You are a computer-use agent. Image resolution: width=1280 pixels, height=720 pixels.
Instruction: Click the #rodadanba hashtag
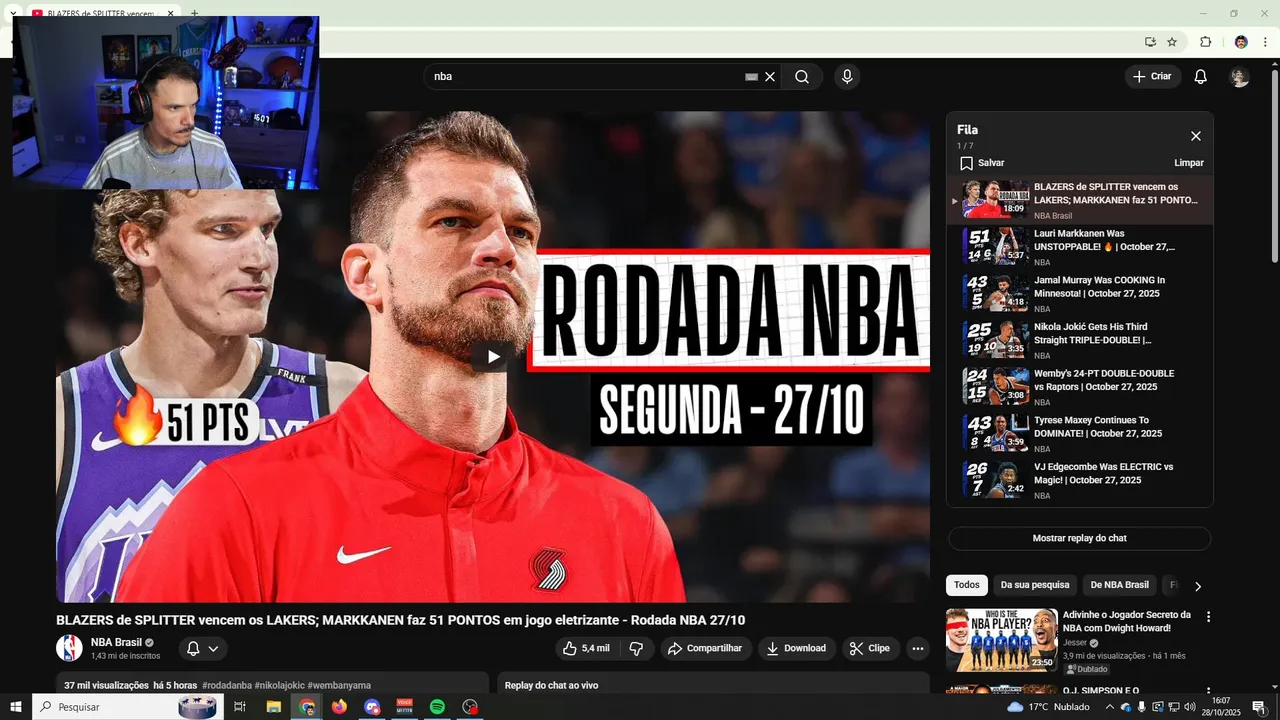click(x=227, y=685)
